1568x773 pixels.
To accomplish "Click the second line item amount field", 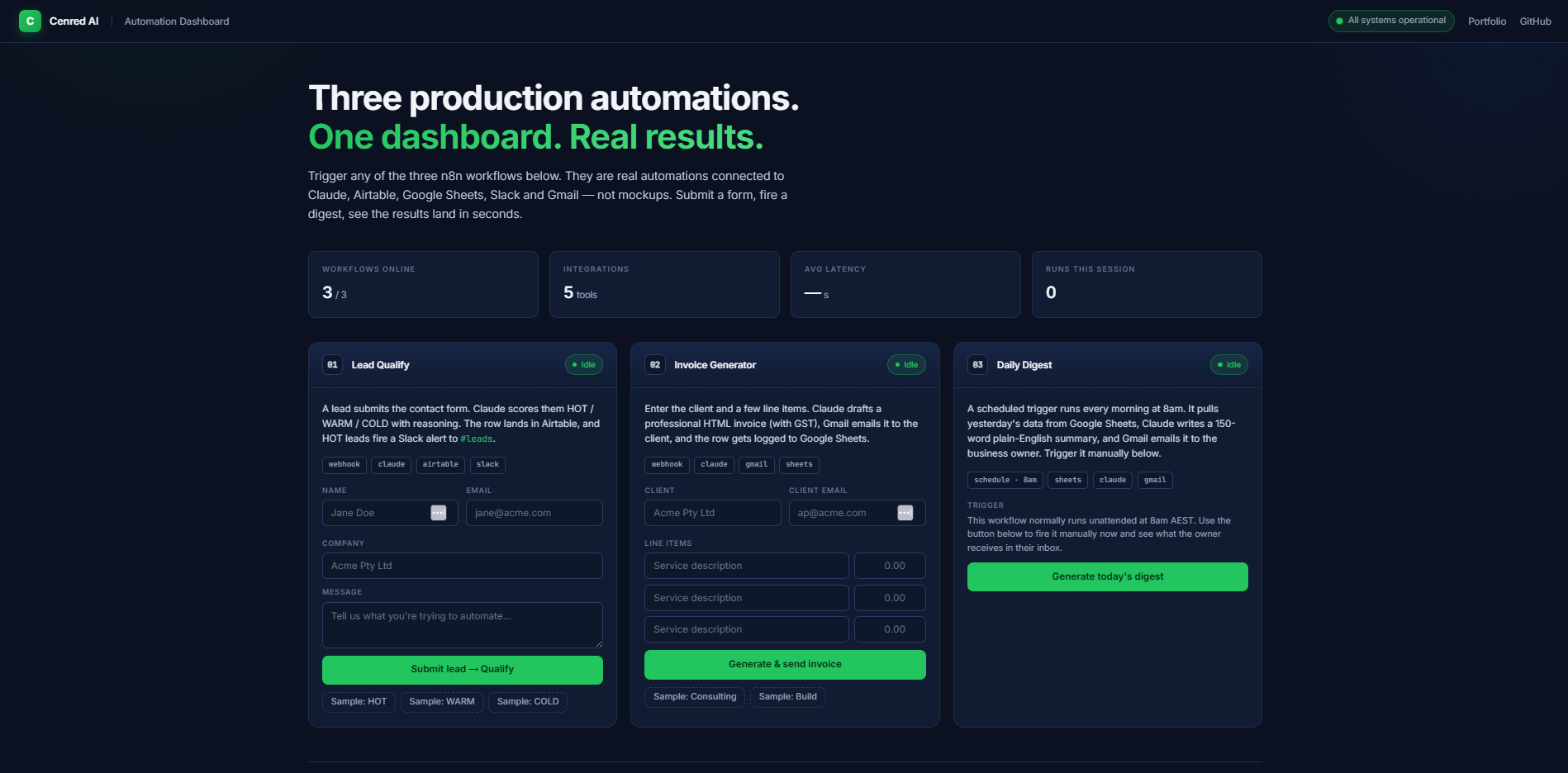I will click(x=890, y=598).
